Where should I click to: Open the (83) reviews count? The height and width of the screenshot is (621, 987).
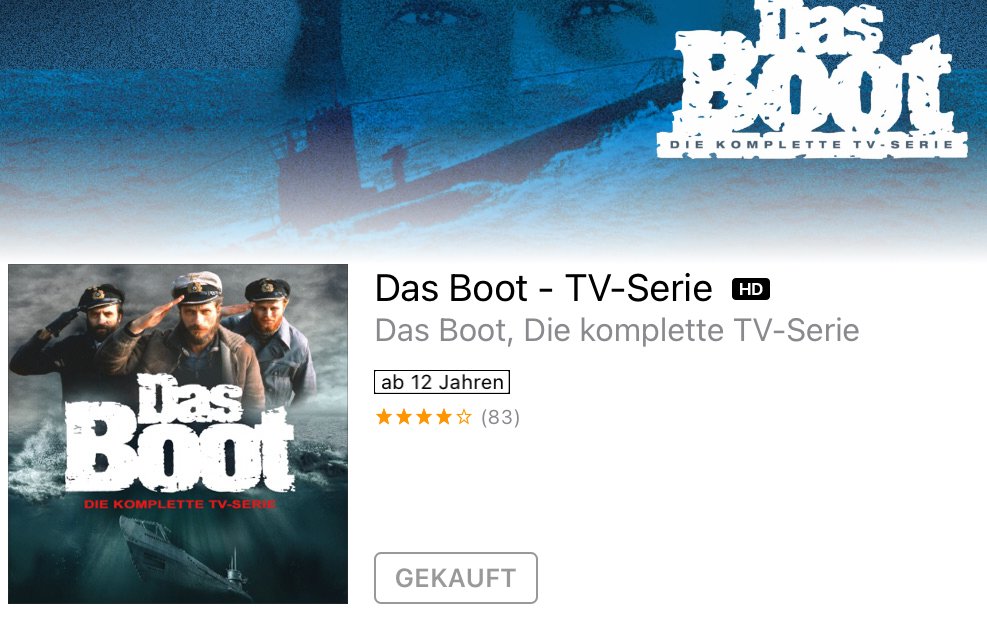tap(500, 417)
